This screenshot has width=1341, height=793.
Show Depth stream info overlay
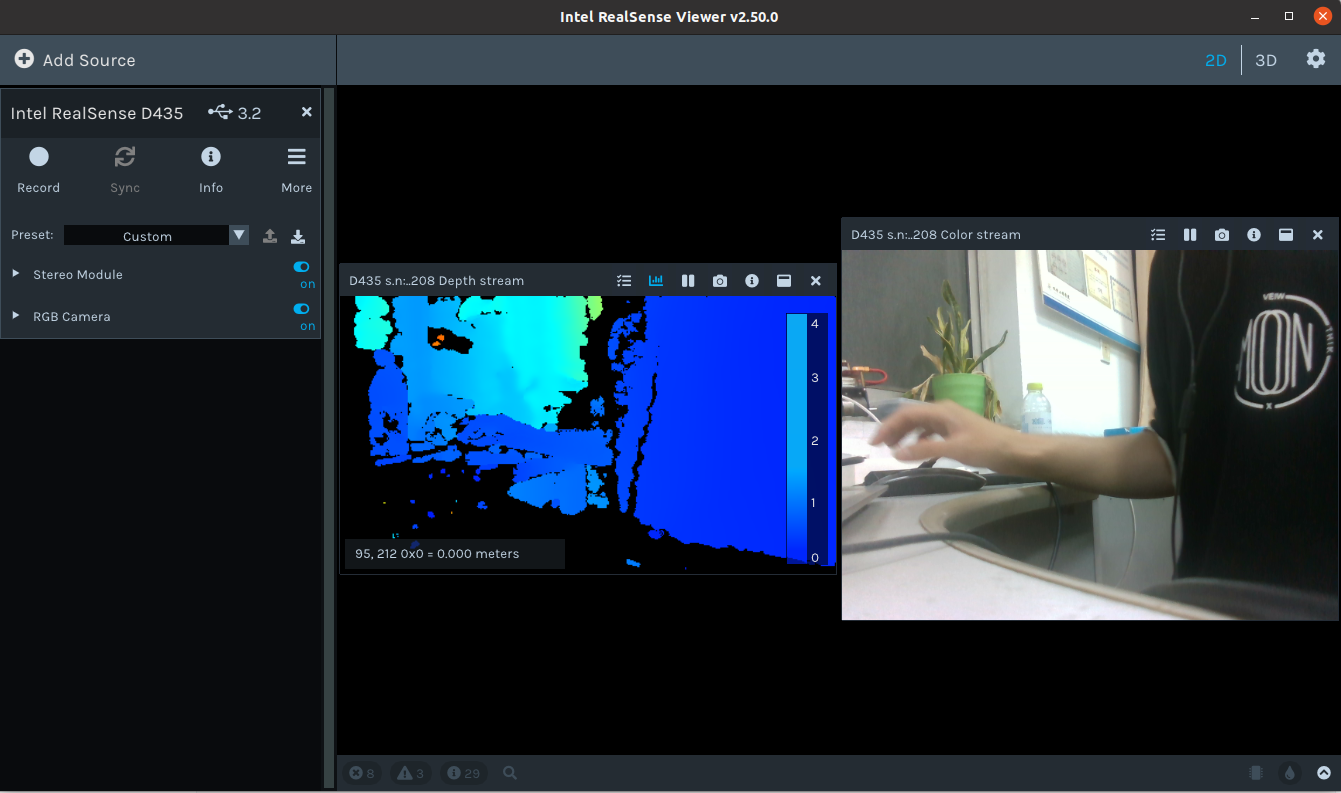tap(752, 281)
